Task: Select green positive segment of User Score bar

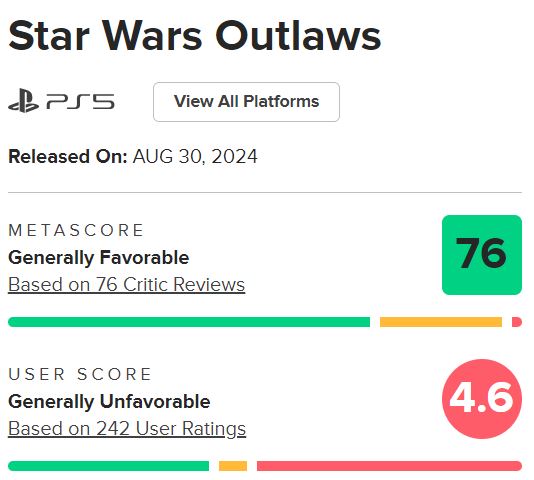Action: pyautogui.click(x=109, y=466)
